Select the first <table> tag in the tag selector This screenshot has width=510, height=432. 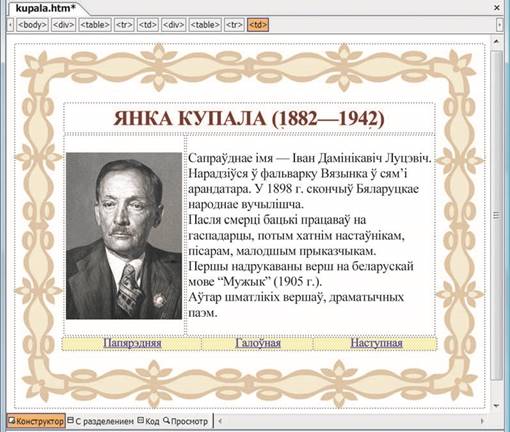coord(95,25)
